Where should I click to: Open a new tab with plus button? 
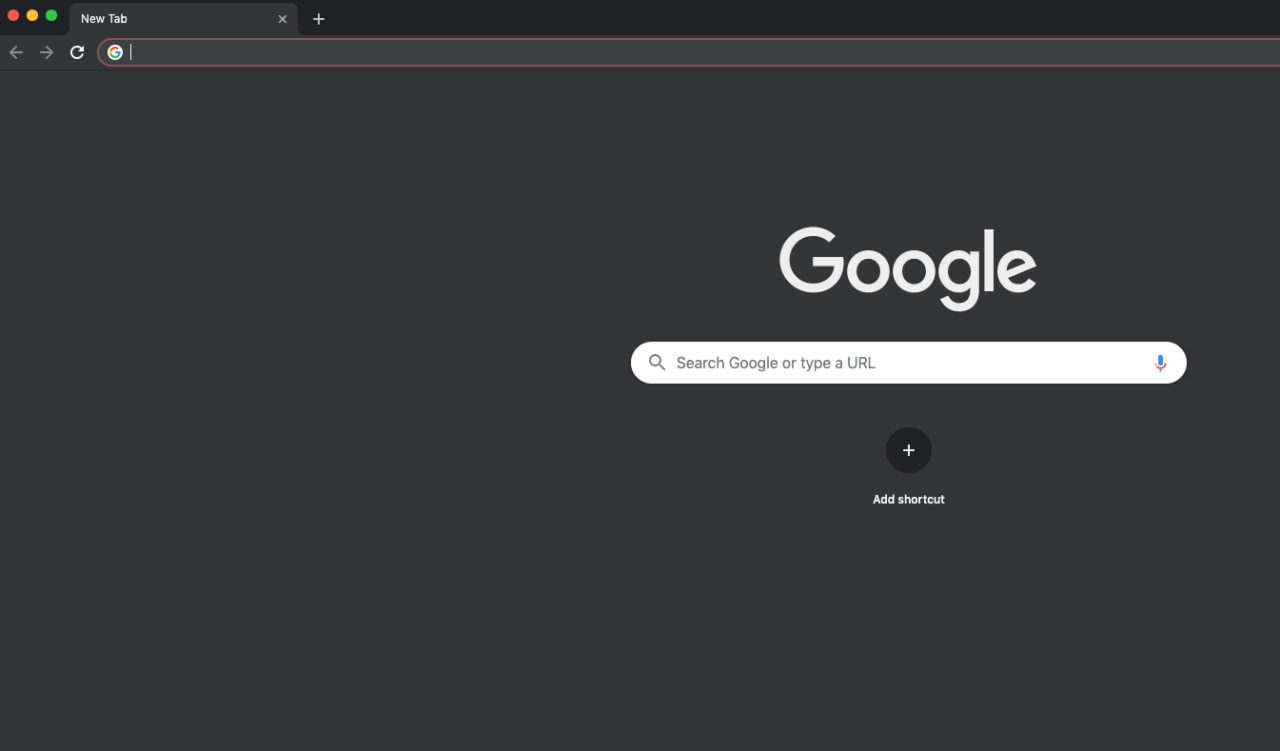click(x=319, y=19)
